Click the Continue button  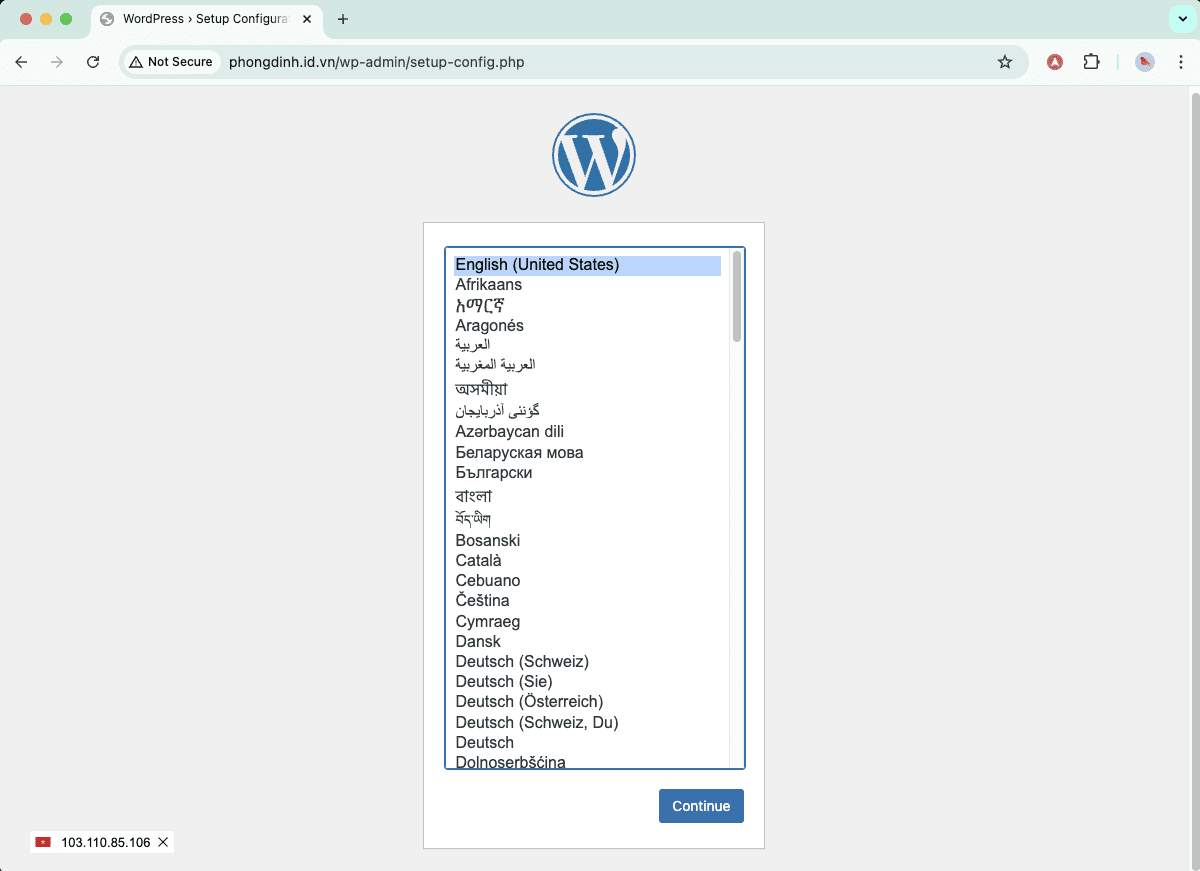[x=701, y=806]
